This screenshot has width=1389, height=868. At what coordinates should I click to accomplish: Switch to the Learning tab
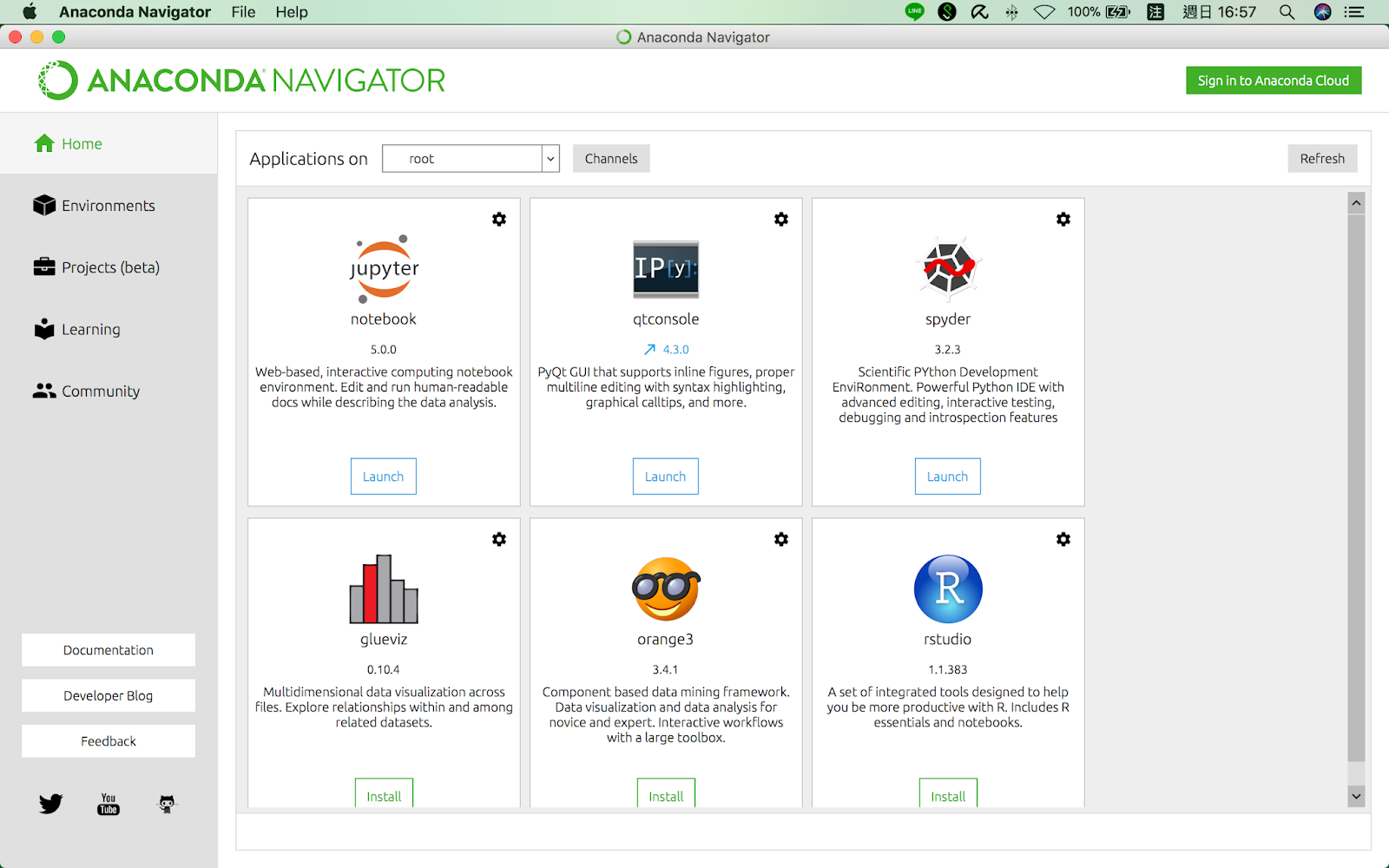click(109, 330)
